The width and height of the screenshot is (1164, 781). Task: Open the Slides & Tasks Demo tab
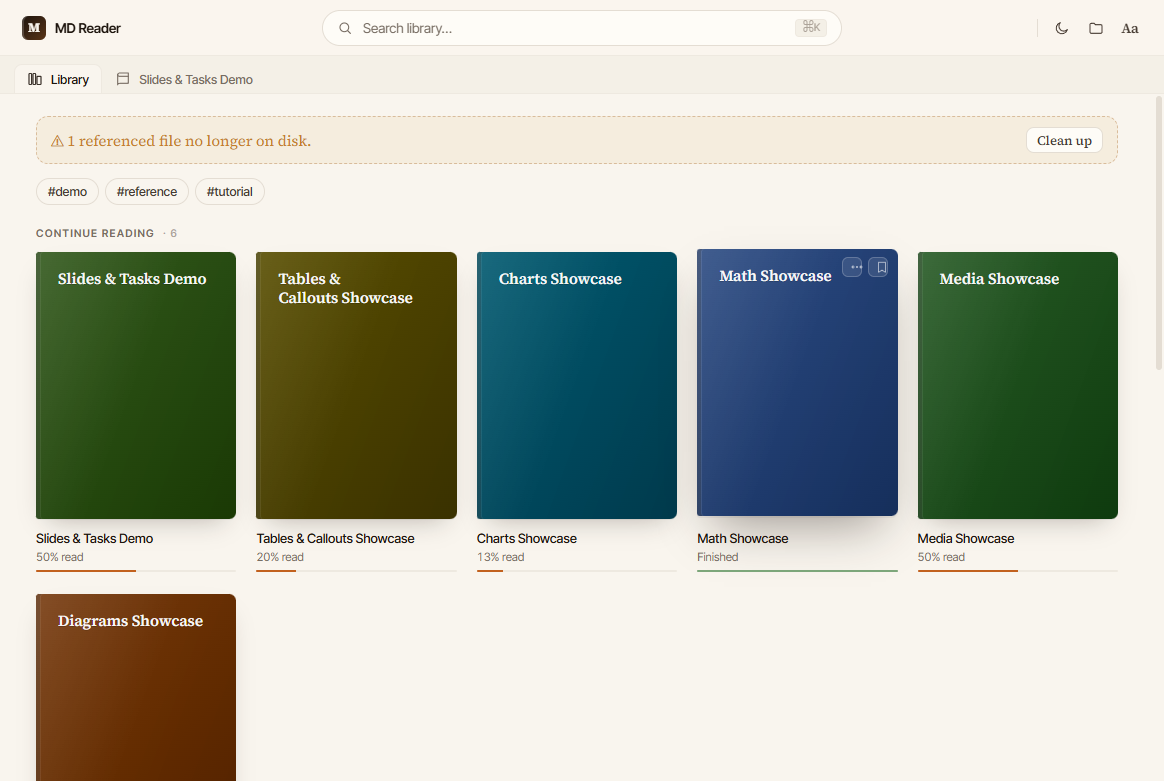(x=185, y=79)
